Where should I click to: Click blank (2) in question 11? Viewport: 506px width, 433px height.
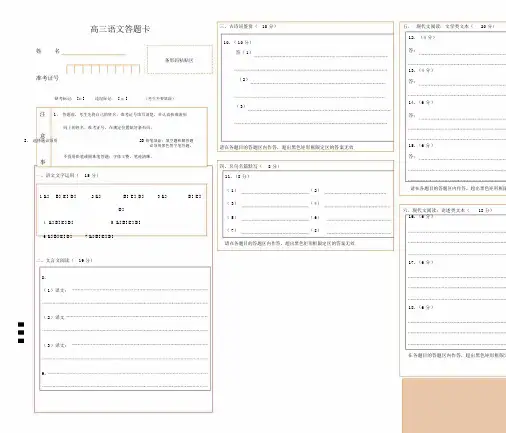[355, 193]
